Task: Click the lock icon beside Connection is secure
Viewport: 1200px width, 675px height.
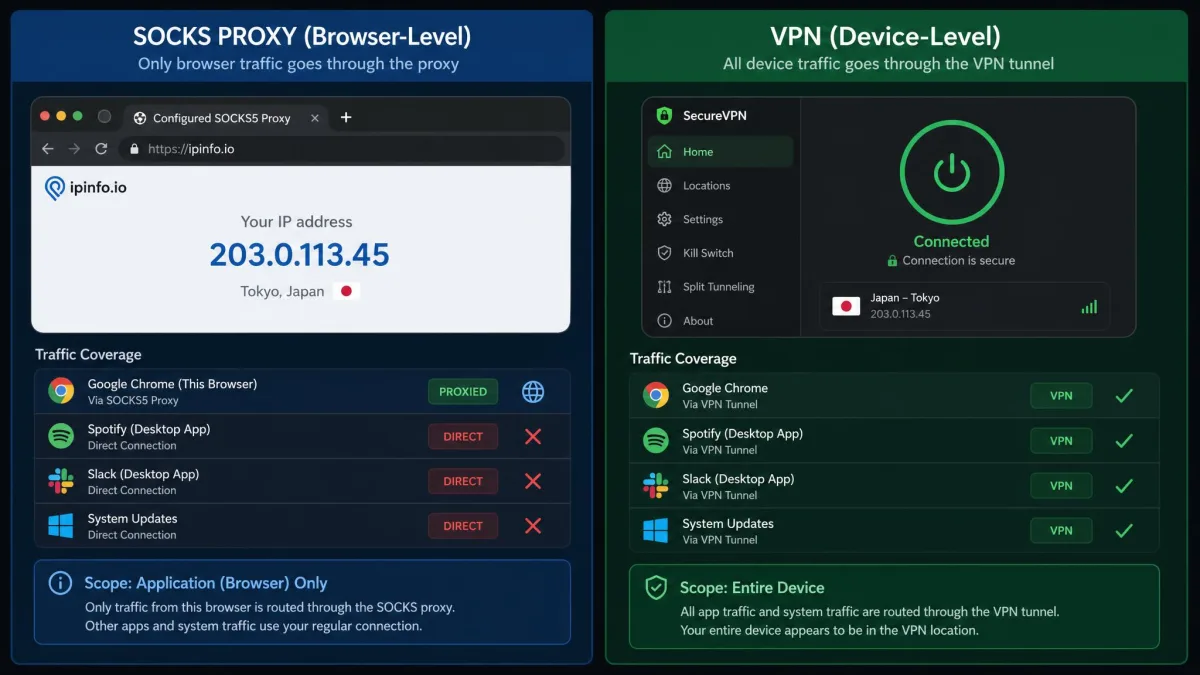Action: pyautogui.click(x=893, y=261)
